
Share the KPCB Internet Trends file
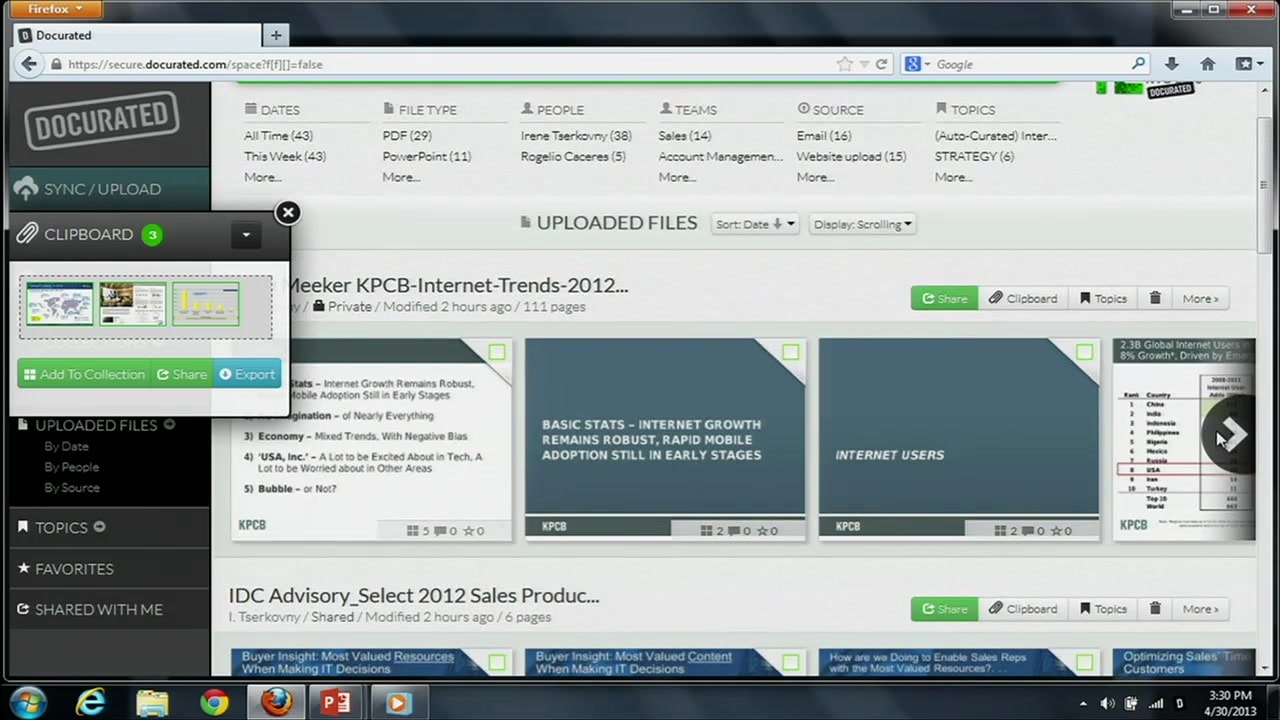tap(944, 299)
